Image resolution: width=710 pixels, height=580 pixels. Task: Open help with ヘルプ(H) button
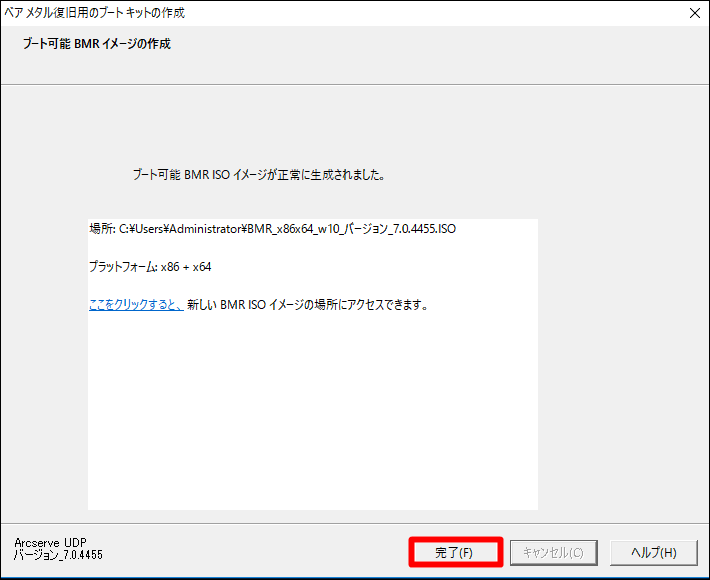point(653,553)
